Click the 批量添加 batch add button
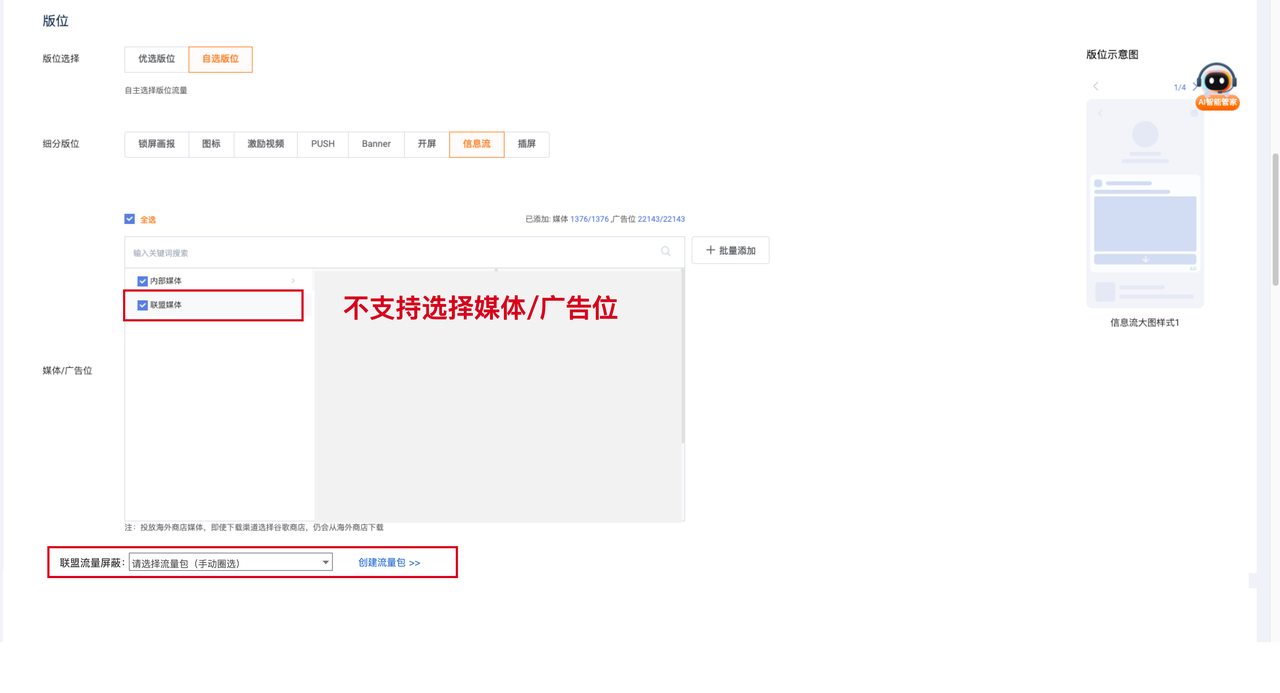This screenshot has height=693, width=1280. [x=730, y=251]
